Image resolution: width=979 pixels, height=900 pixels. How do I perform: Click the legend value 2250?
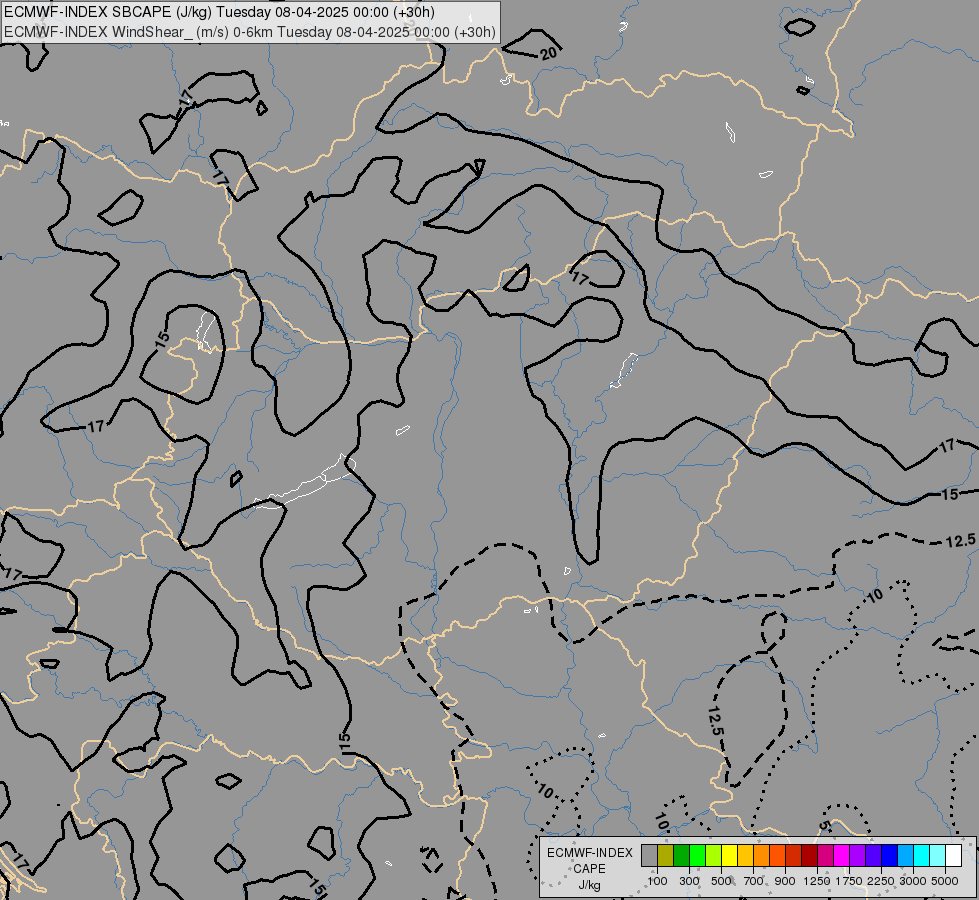point(881,881)
